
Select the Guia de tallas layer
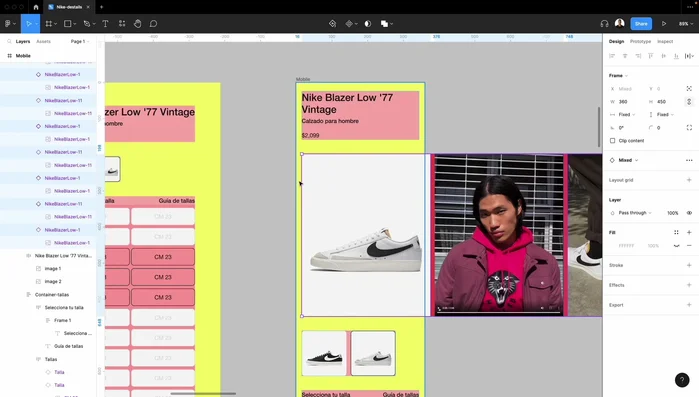69,346
